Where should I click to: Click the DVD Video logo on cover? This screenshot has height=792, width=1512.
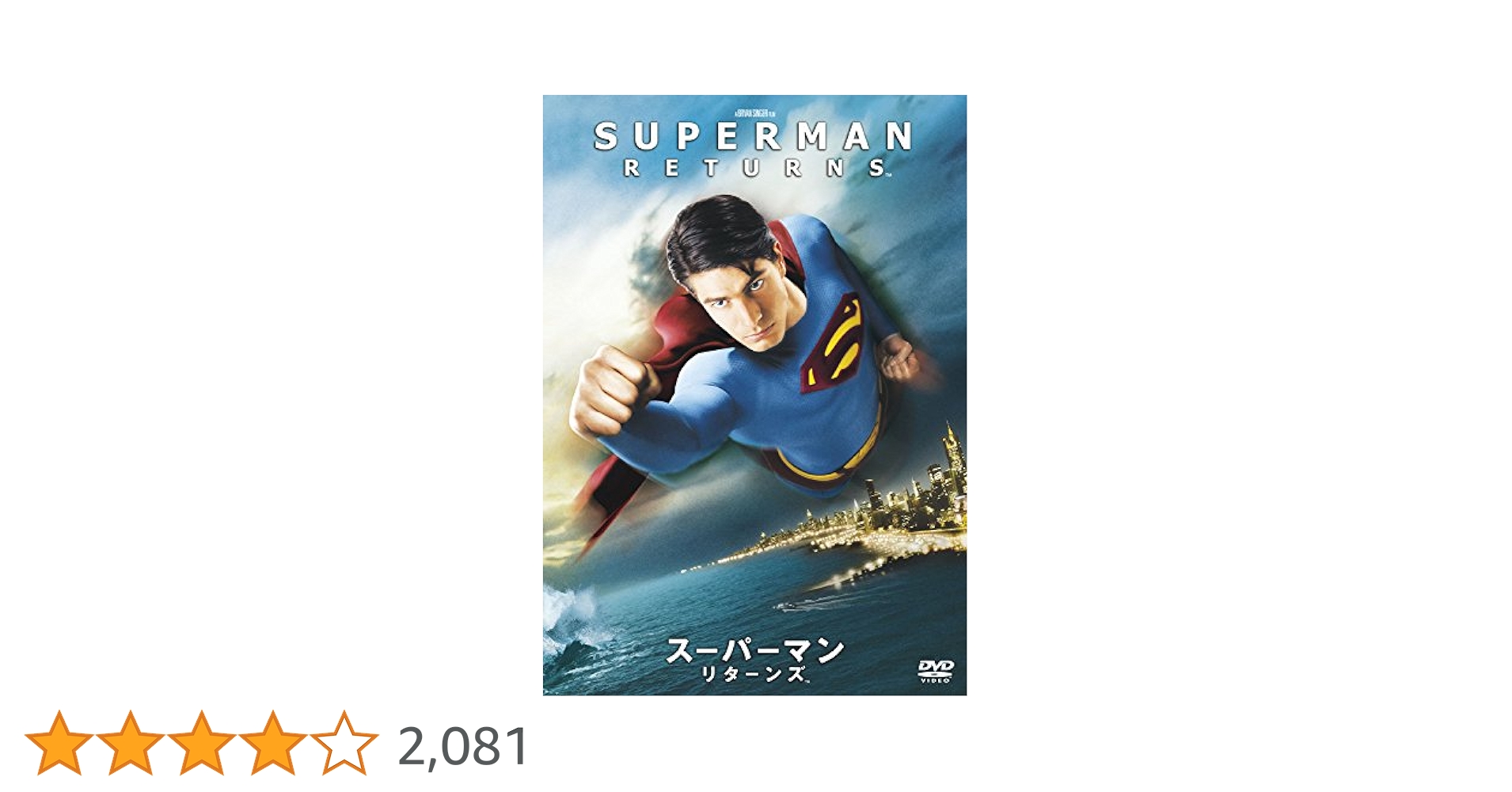tap(936, 671)
